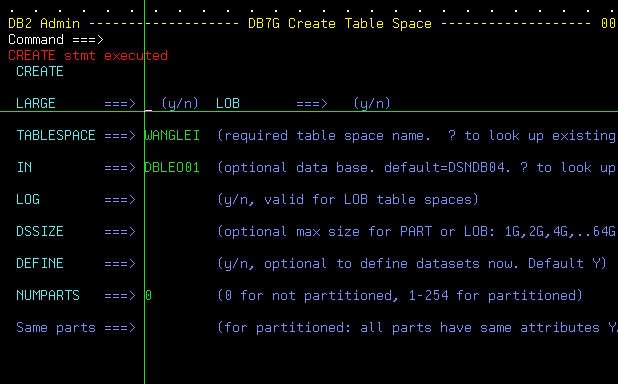Click the LOB label
The image size is (618, 384).
click(x=228, y=104)
